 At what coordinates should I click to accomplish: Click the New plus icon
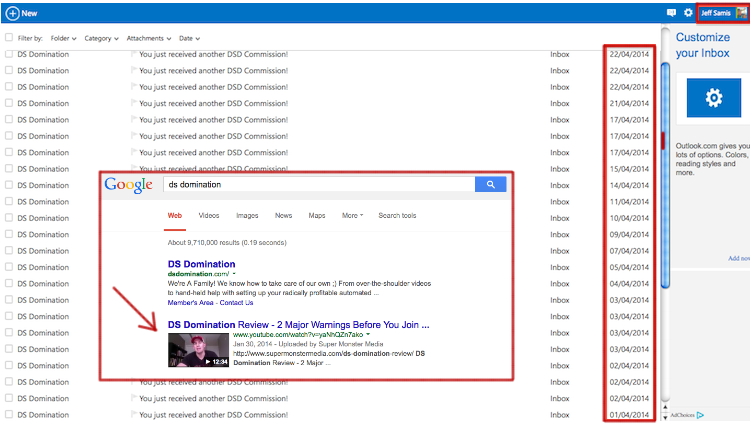coord(12,13)
